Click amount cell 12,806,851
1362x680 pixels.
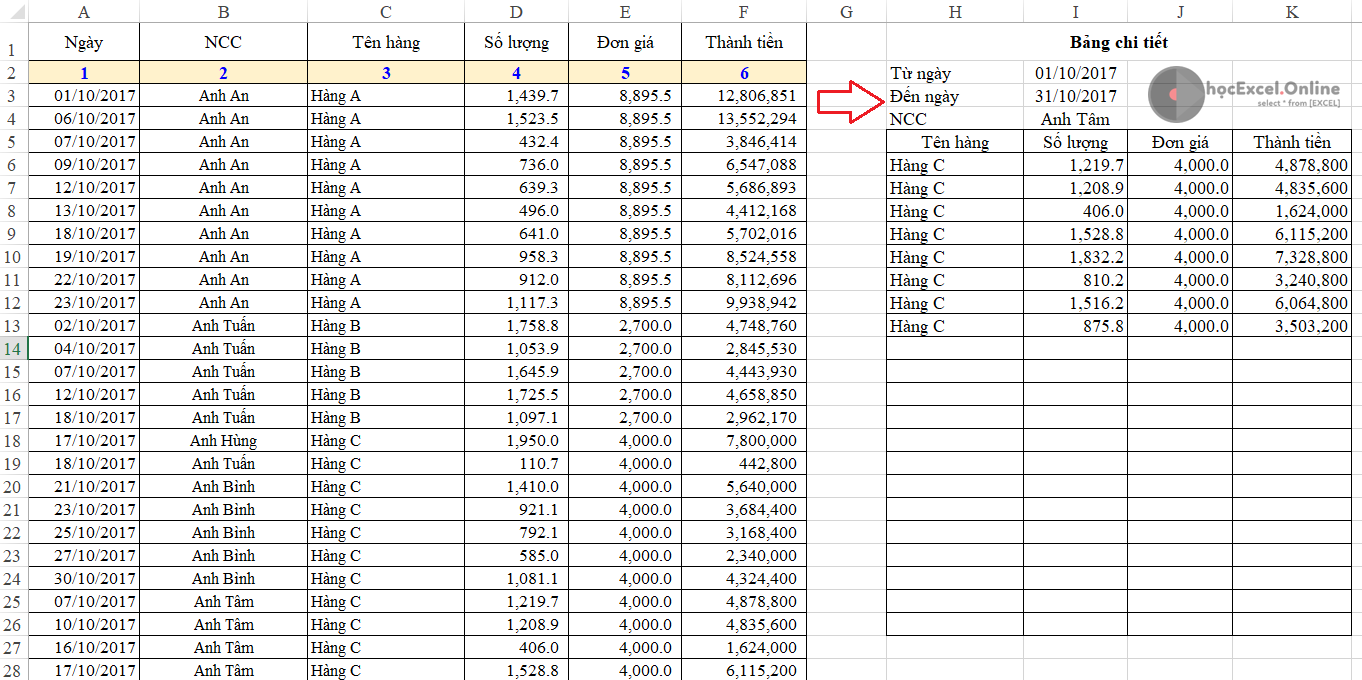(x=743, y=96)
